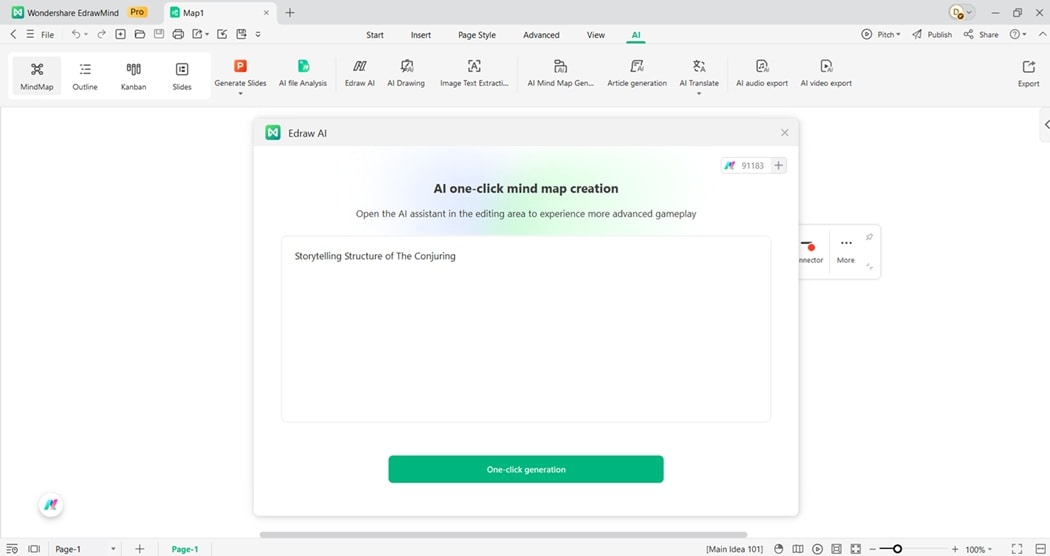The width and height of the screenshot is (1050, 556).
Task: Open More options in floating toolbar
Action: click(x=846, y=251)
